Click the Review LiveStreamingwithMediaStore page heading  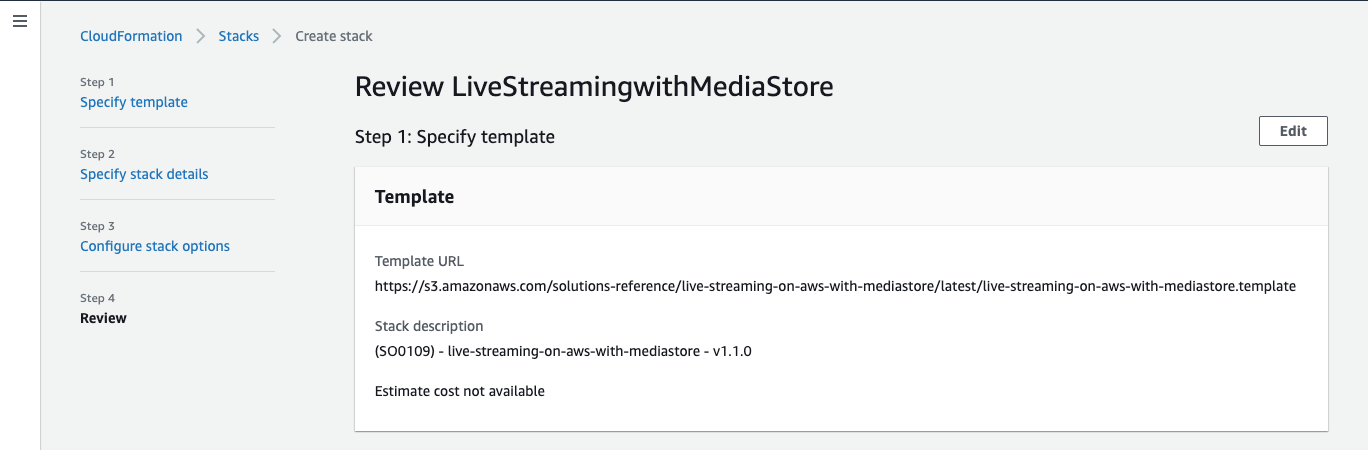tap(594, 87)
